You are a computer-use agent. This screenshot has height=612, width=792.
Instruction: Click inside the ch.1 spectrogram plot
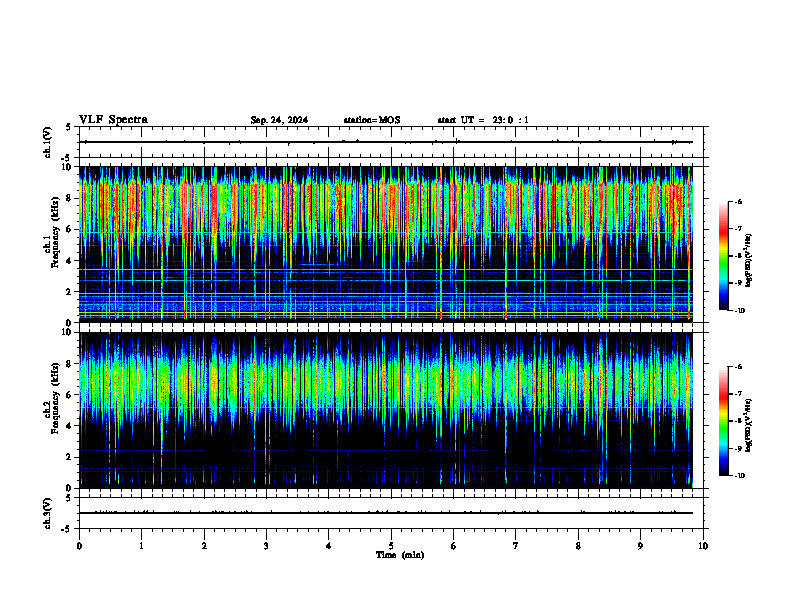click(x=386, y=244)
